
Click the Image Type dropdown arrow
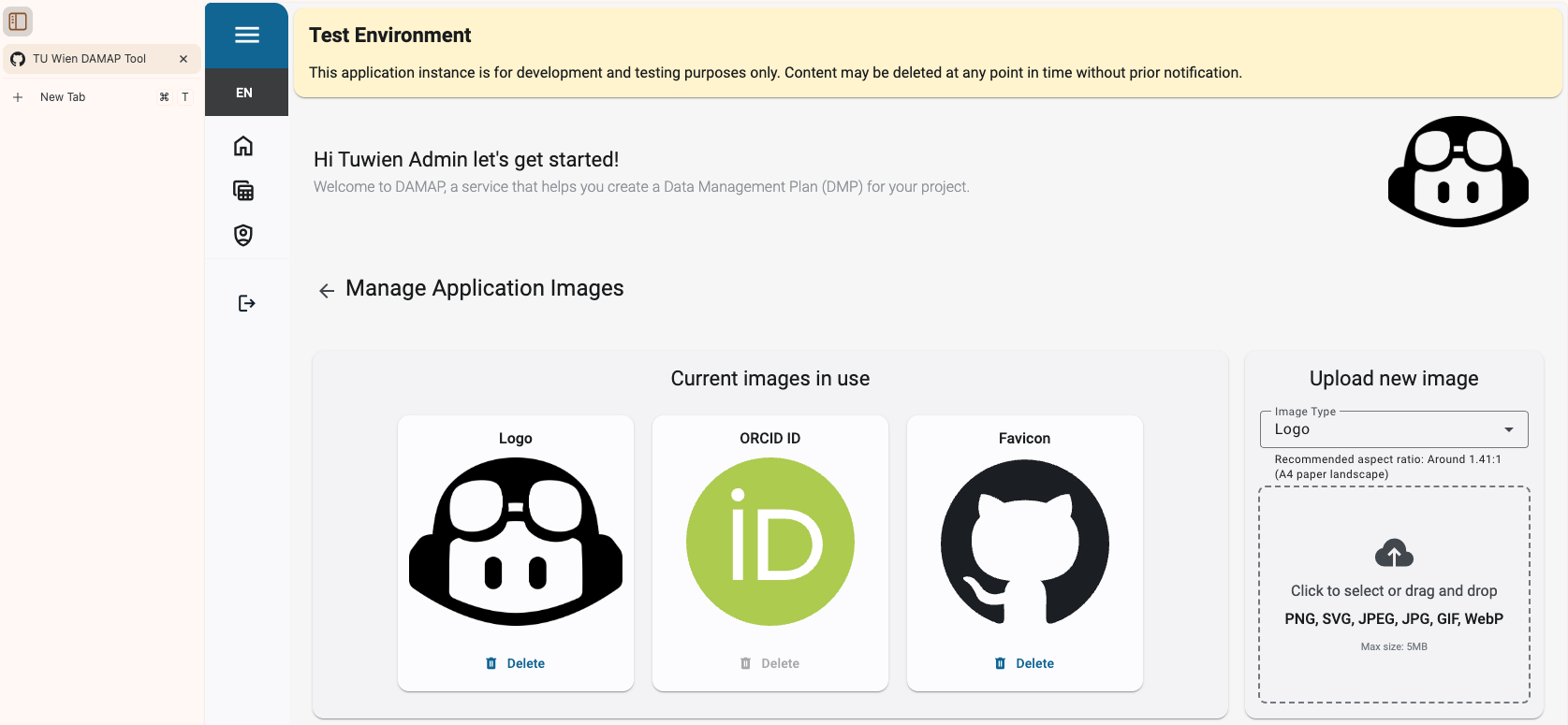[1509, 429]
